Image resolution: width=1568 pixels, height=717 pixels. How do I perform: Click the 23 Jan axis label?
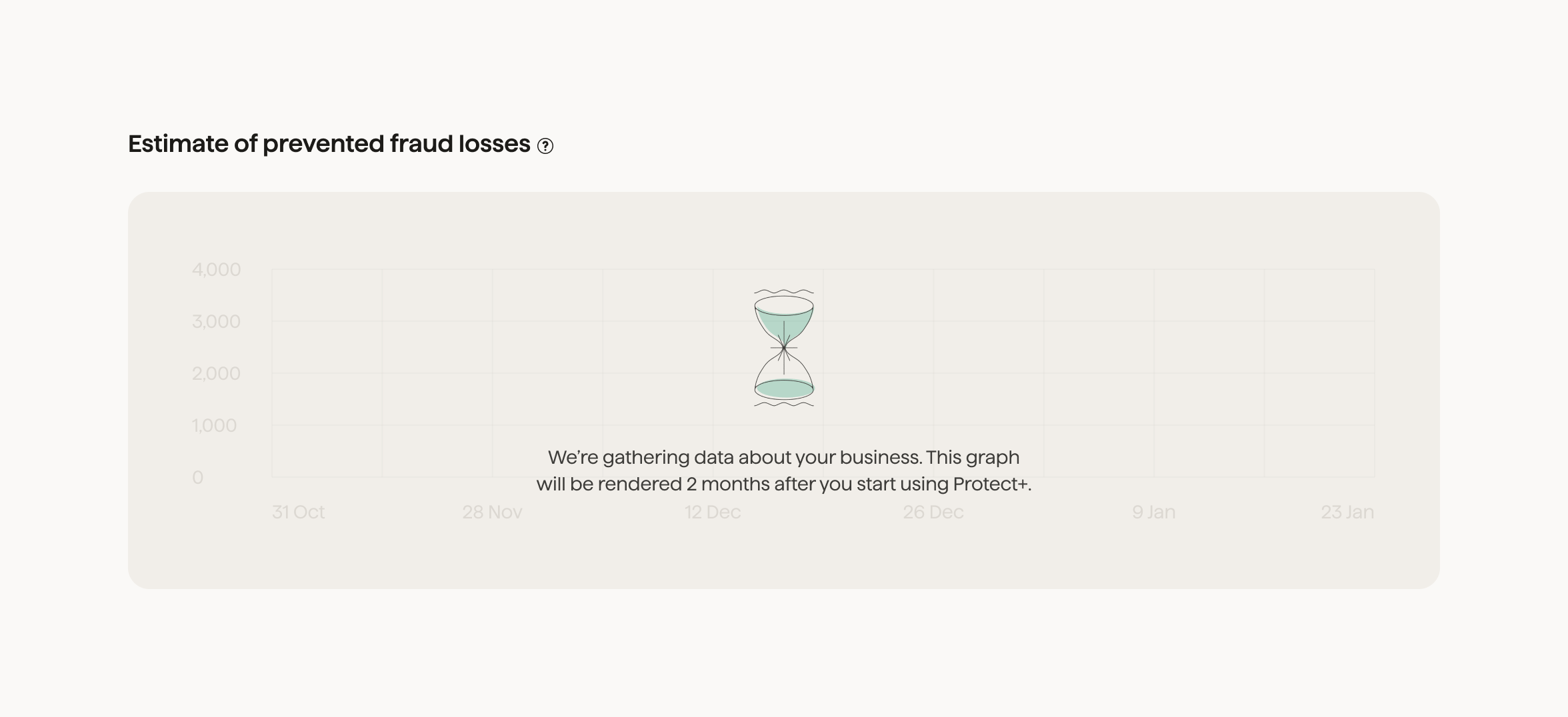click(x=1349, y=512)
